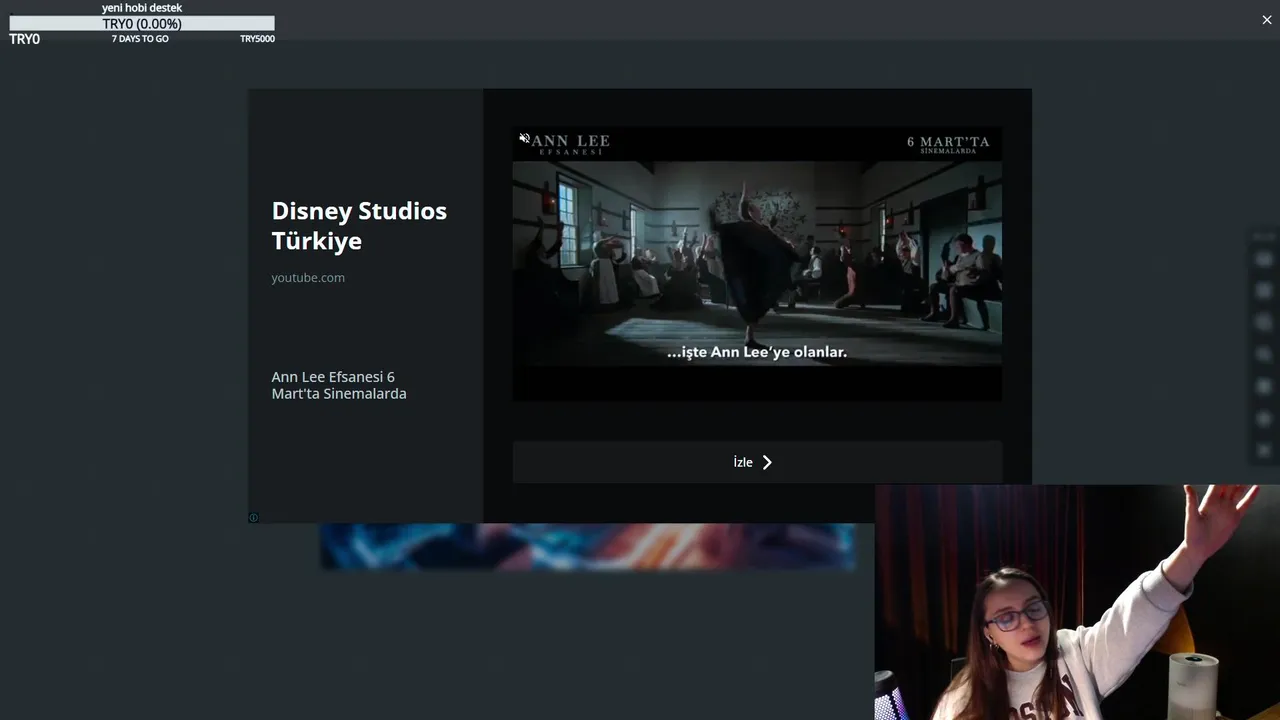Open the youtube.com link

coord(308,278)
